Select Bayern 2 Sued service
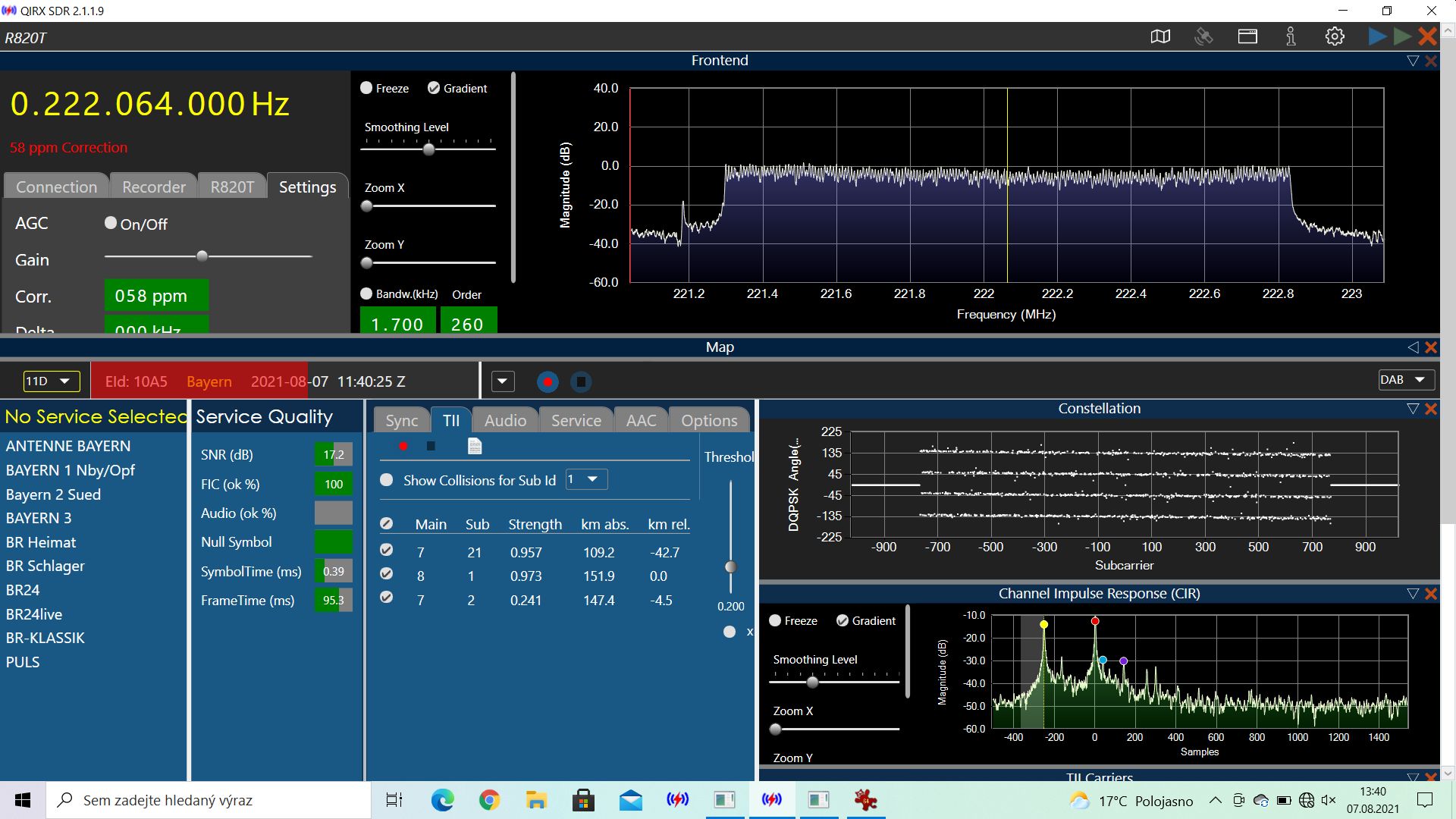This screenshot has height=819, width=1456. coord(53,494)
